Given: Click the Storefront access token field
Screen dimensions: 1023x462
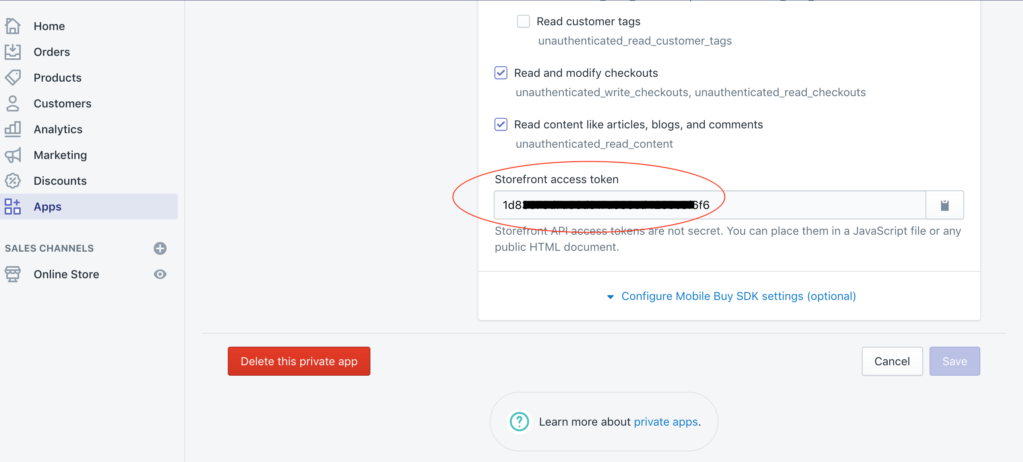Looking at the screenshot, I should coord(709,205).
